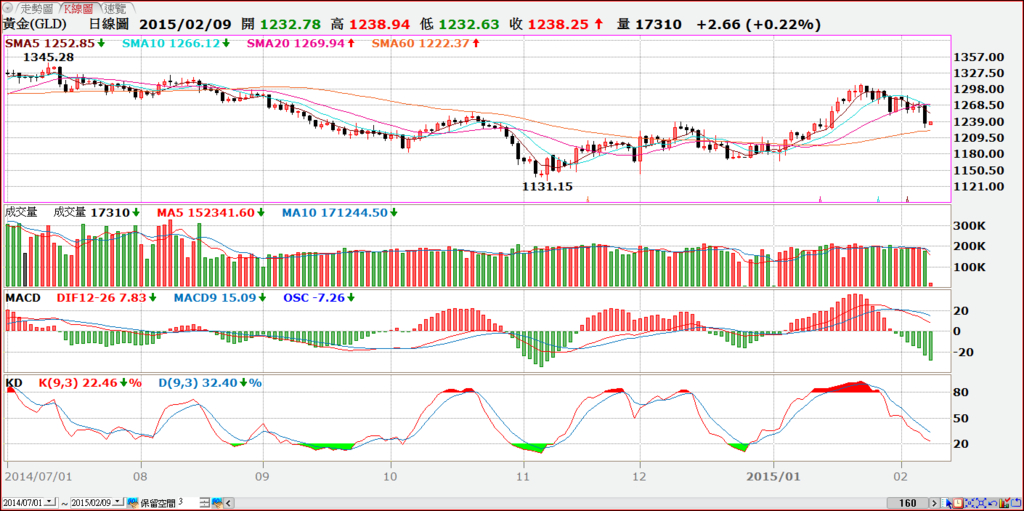
Task: Open the indicator bar chart settings icon
Action: 1005,503
